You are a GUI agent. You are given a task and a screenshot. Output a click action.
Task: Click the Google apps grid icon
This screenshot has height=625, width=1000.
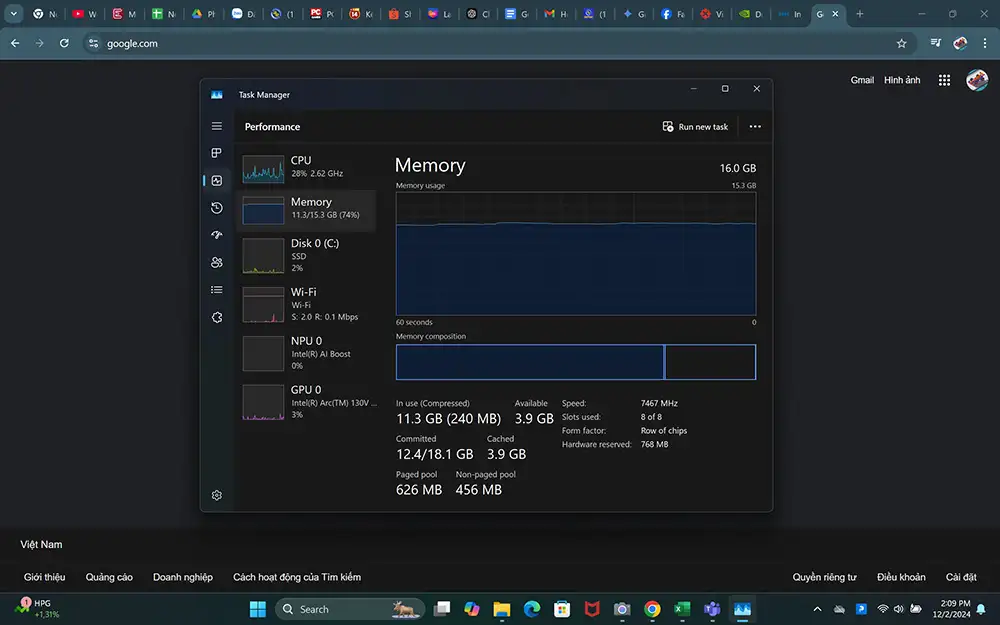(944, 80)
